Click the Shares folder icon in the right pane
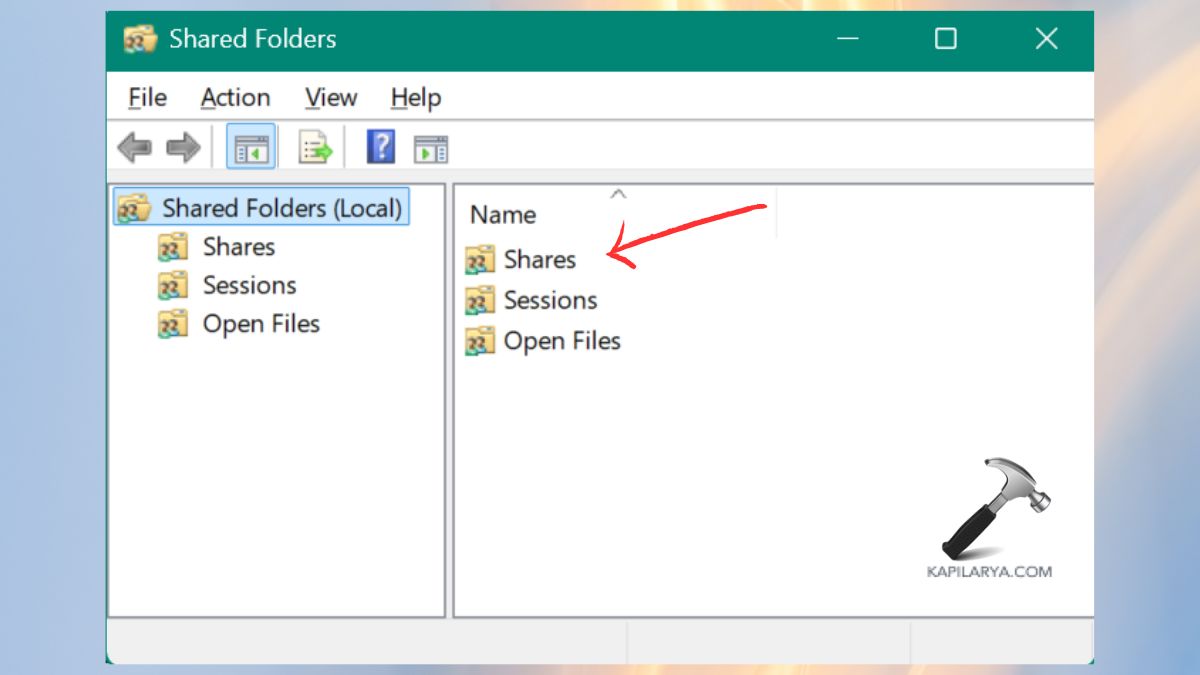The width and height of the screenshot is (1200, 675). click(x=478, y=259)
